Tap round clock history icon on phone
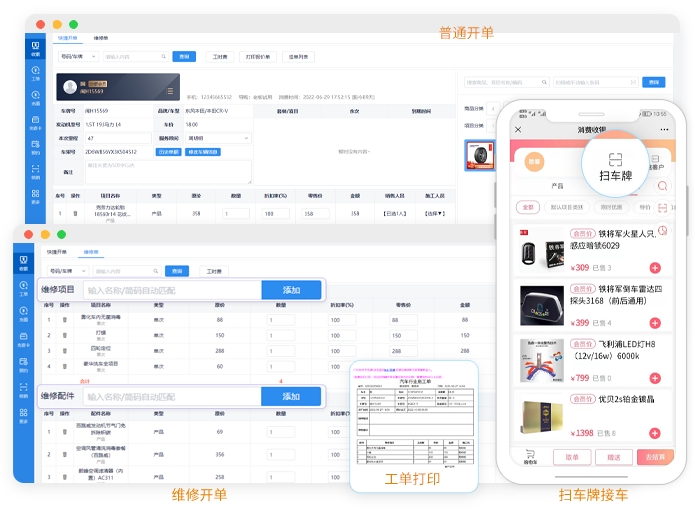 point(663,231)
